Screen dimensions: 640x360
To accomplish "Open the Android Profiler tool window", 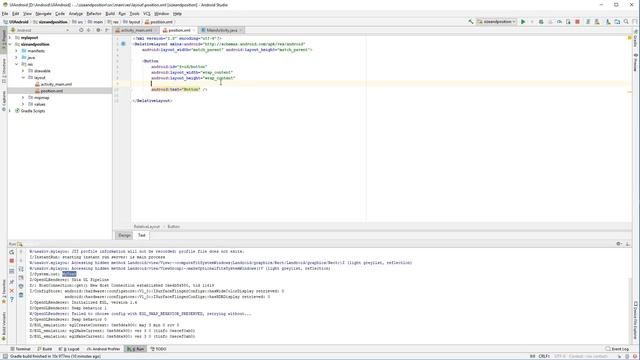I will coord(104,349).
